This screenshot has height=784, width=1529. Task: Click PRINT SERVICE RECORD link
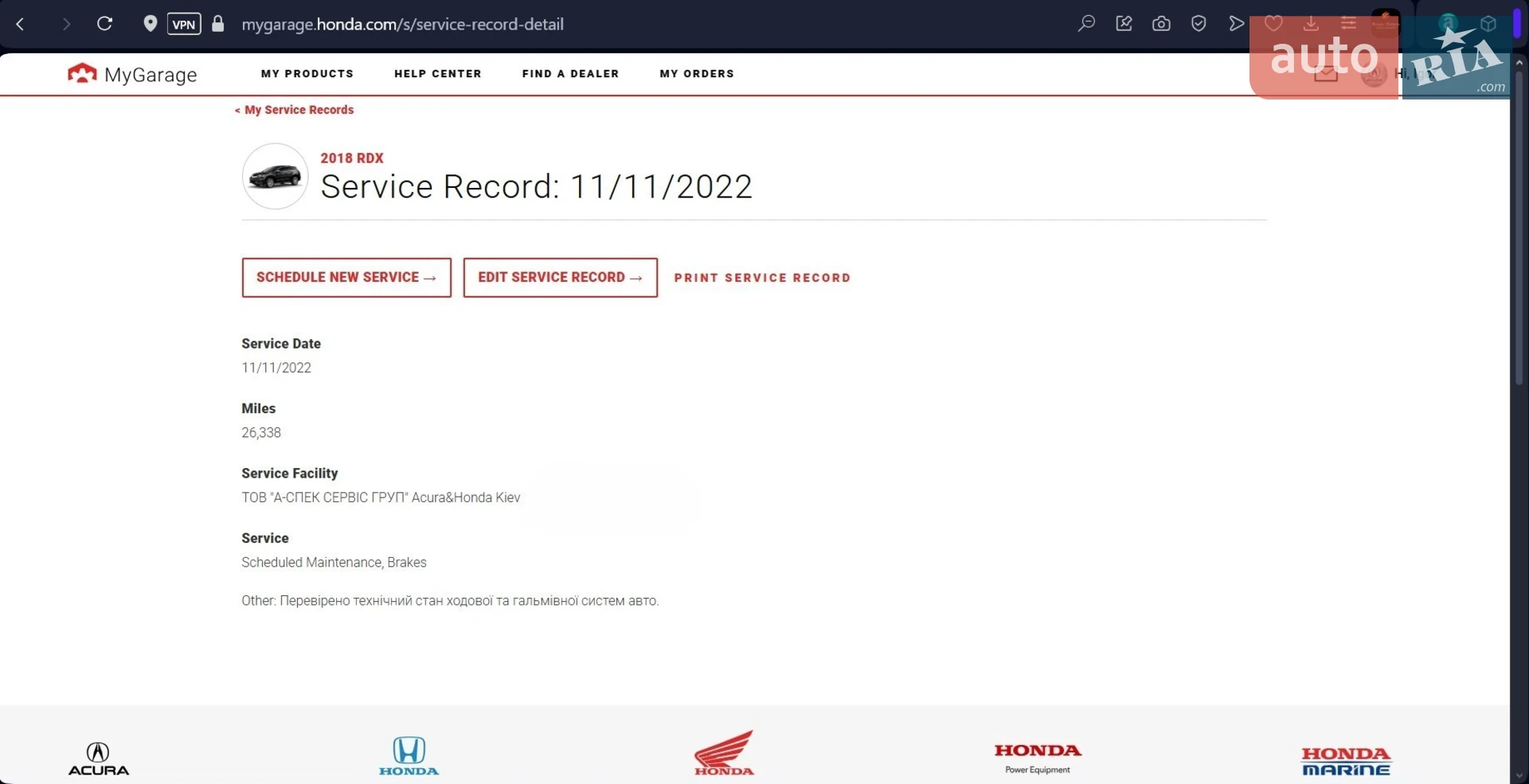[x=762, y=278]
